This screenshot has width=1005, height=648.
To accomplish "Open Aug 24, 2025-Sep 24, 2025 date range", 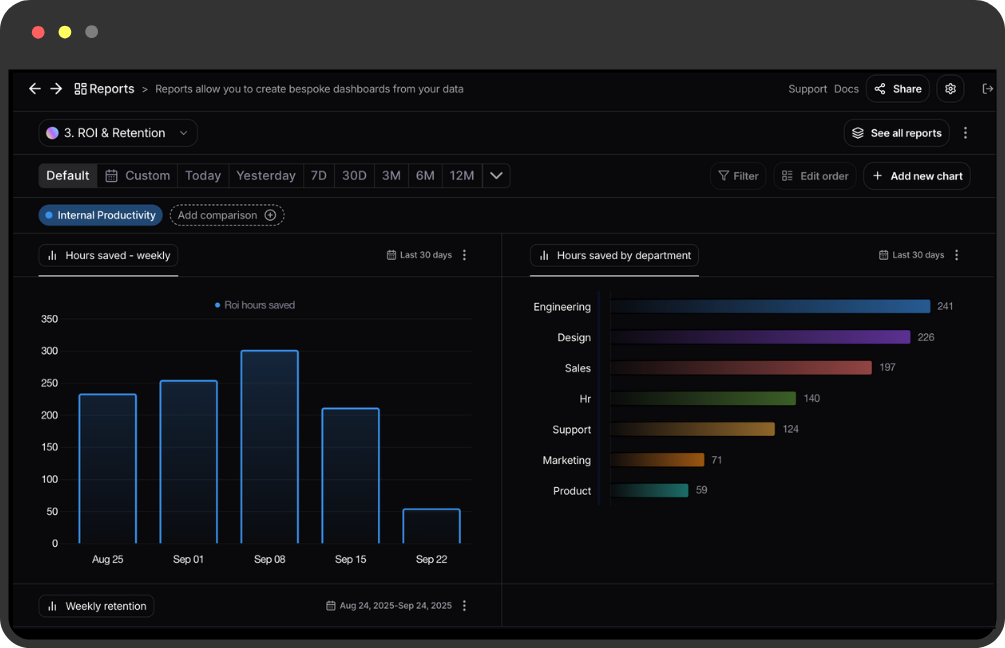I will [389, 606].
